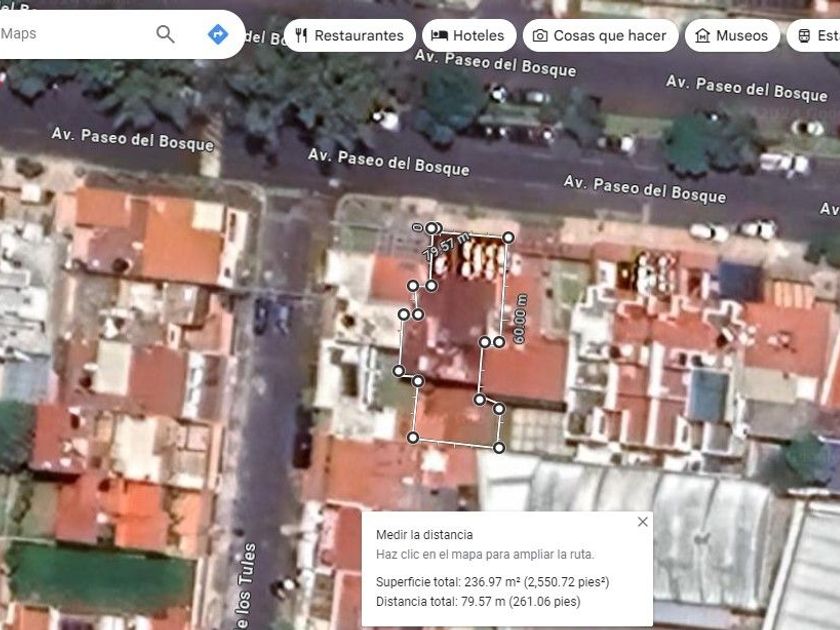Click the camera icon in Cosas que hacer
This screenshot has width=840, height=630.
(x=540, y=35)
